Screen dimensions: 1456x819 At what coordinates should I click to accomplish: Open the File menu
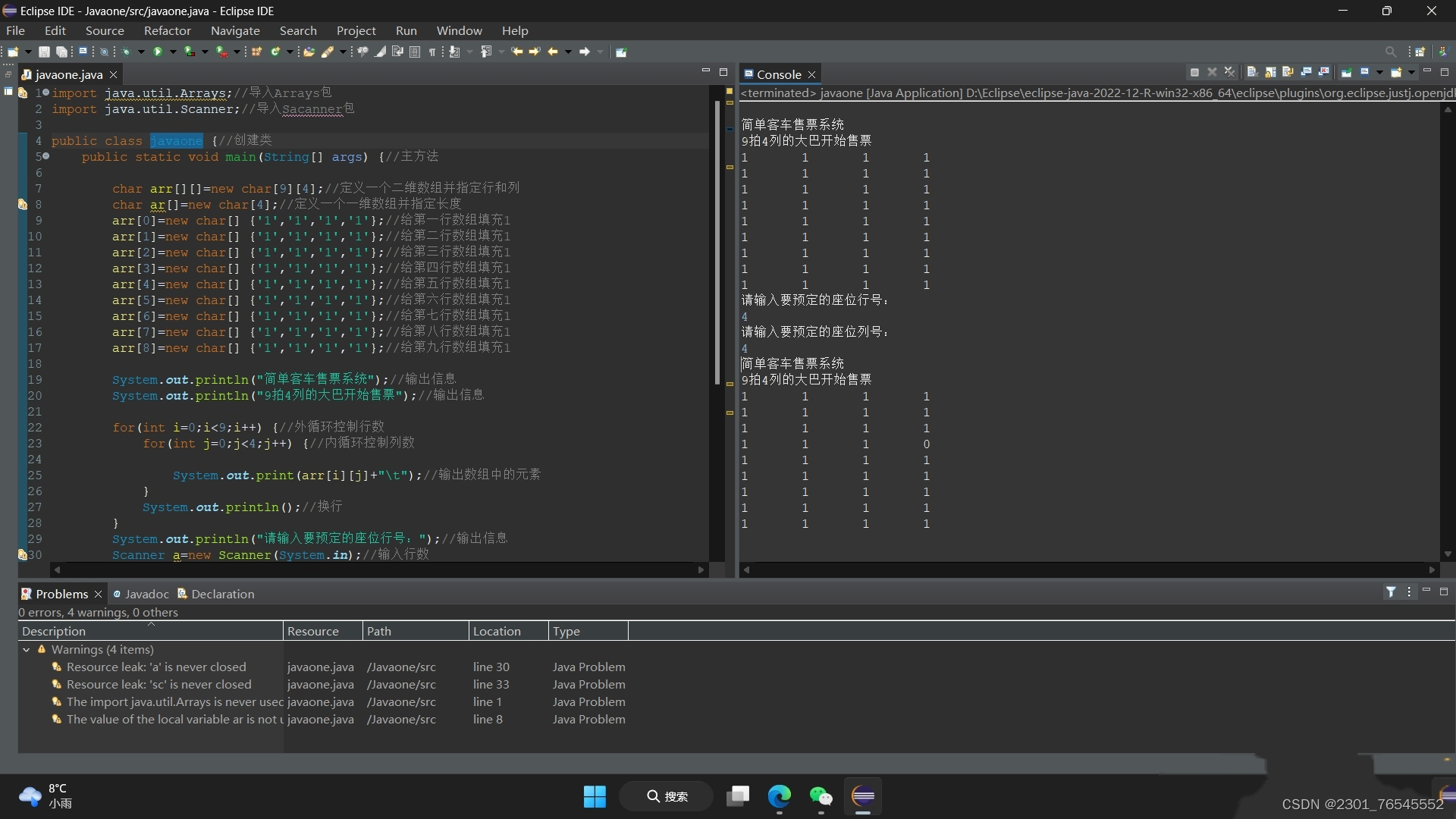[15, 30]
